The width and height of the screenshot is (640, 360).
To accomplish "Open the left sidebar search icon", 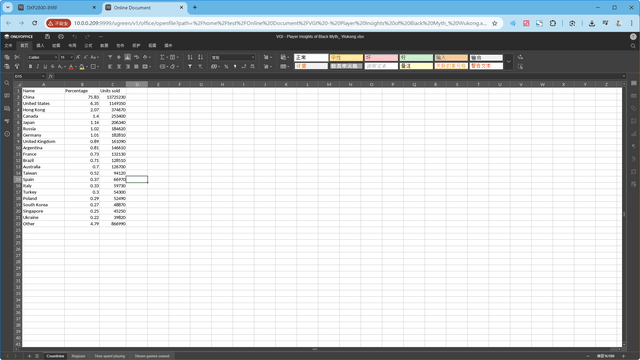I will pyautogui.click(x=7, y=83).
